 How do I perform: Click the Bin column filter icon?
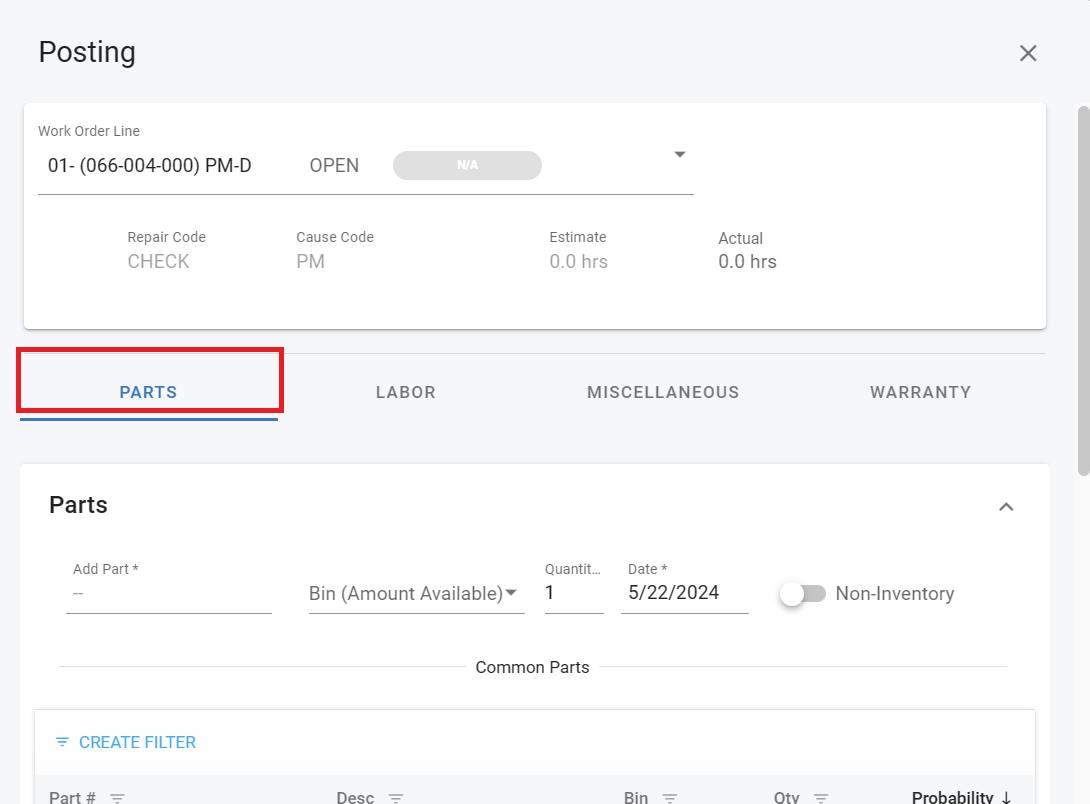point(669,797)
